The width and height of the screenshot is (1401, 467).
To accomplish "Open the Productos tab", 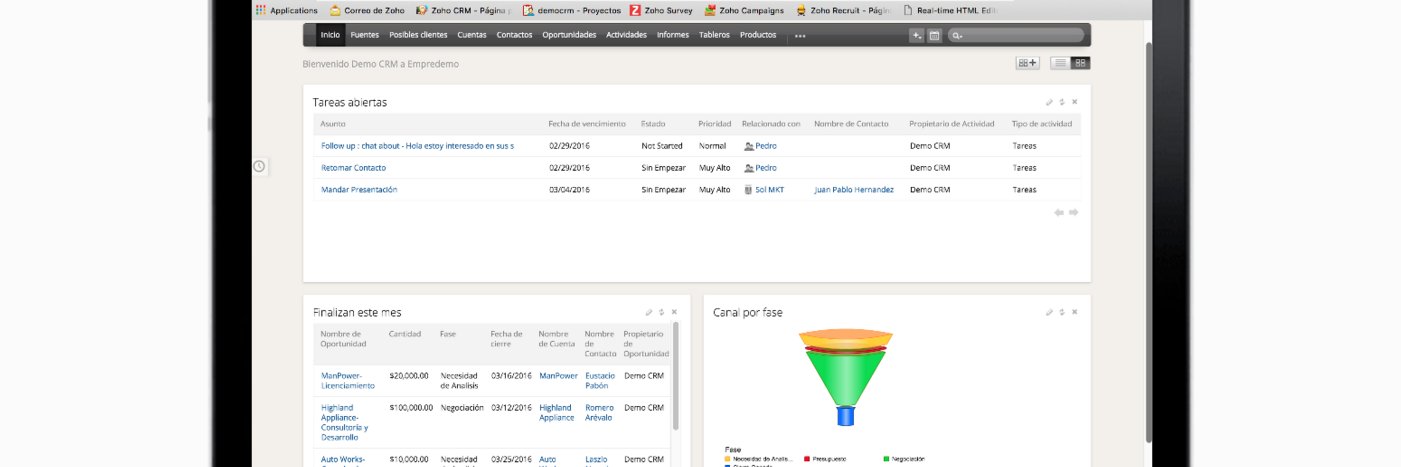I will (x=758, y=35).
